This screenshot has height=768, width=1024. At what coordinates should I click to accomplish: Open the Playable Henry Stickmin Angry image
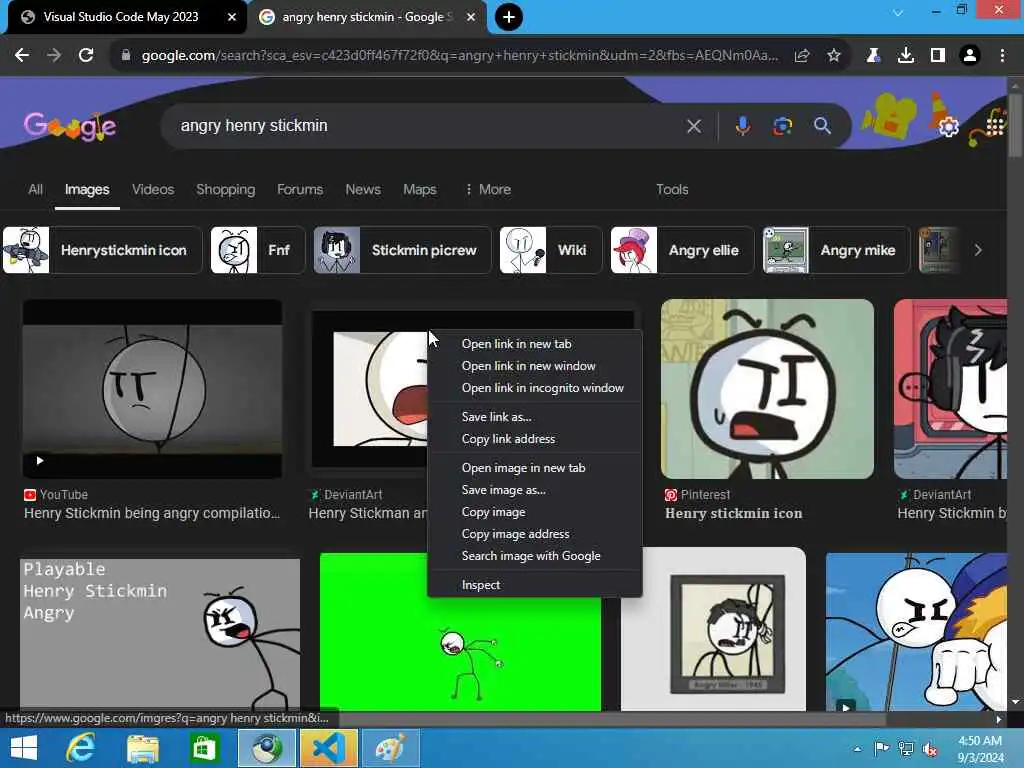tap(160, 633)
